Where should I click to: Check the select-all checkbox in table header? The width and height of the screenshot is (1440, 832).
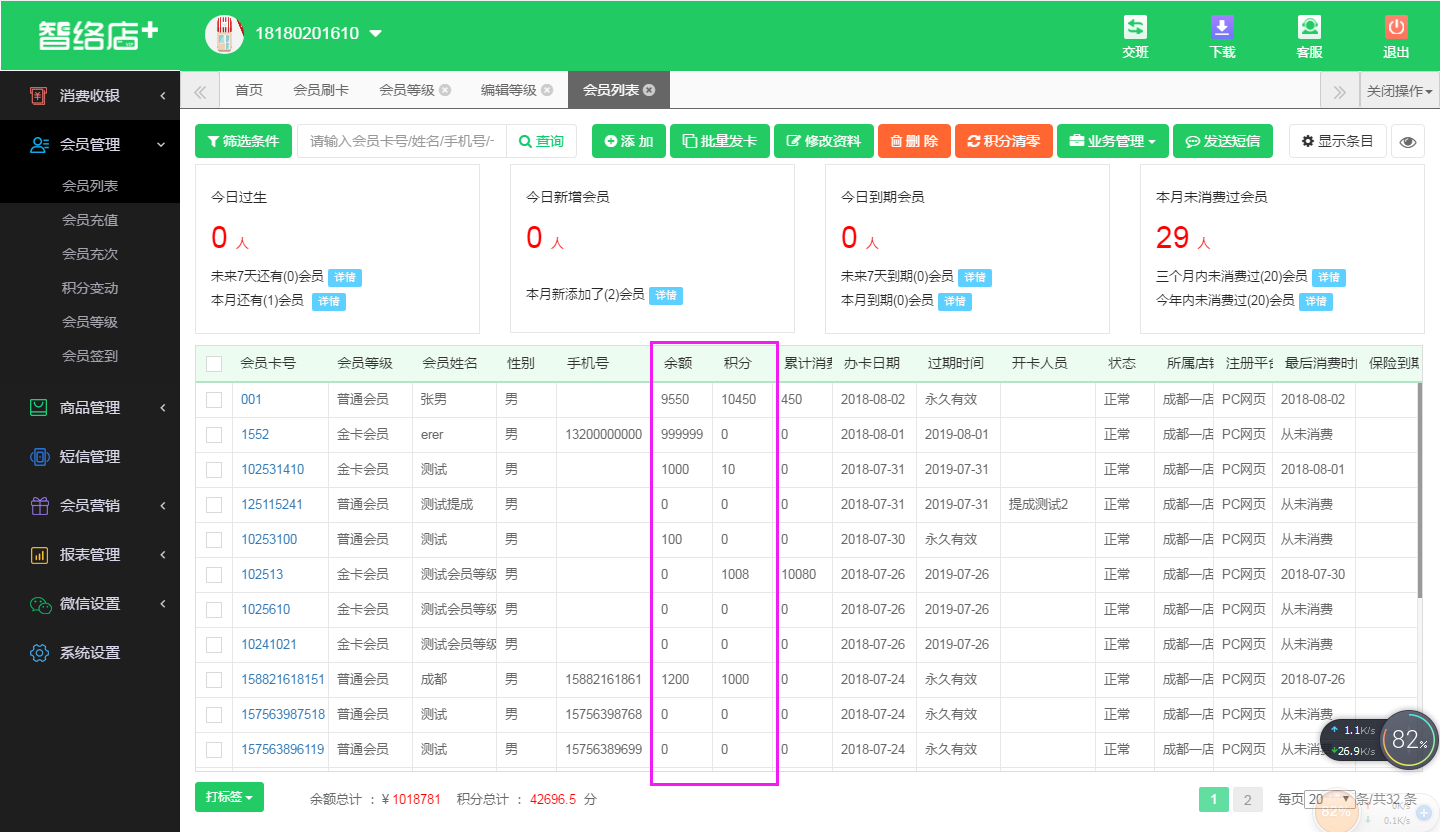214,364
